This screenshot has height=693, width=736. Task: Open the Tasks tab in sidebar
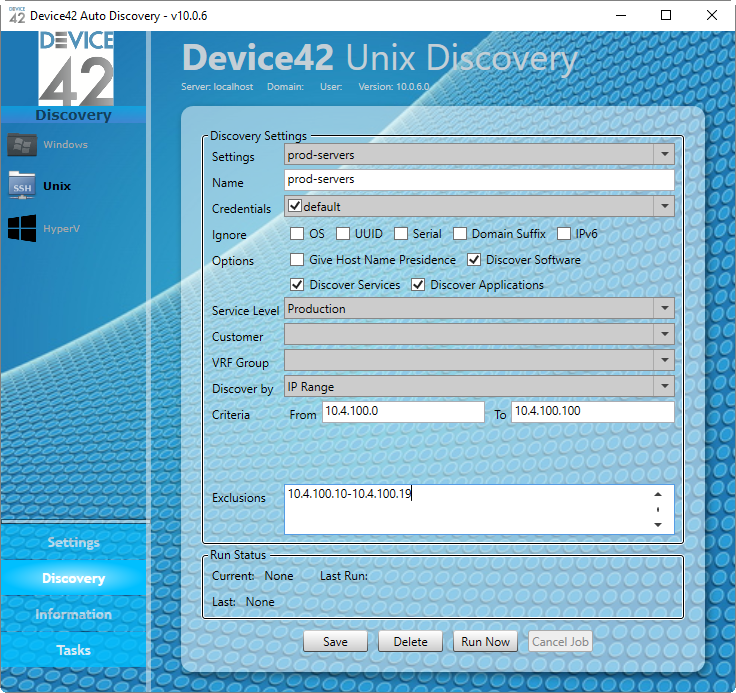pyautogui.click(x=74, y=650)
